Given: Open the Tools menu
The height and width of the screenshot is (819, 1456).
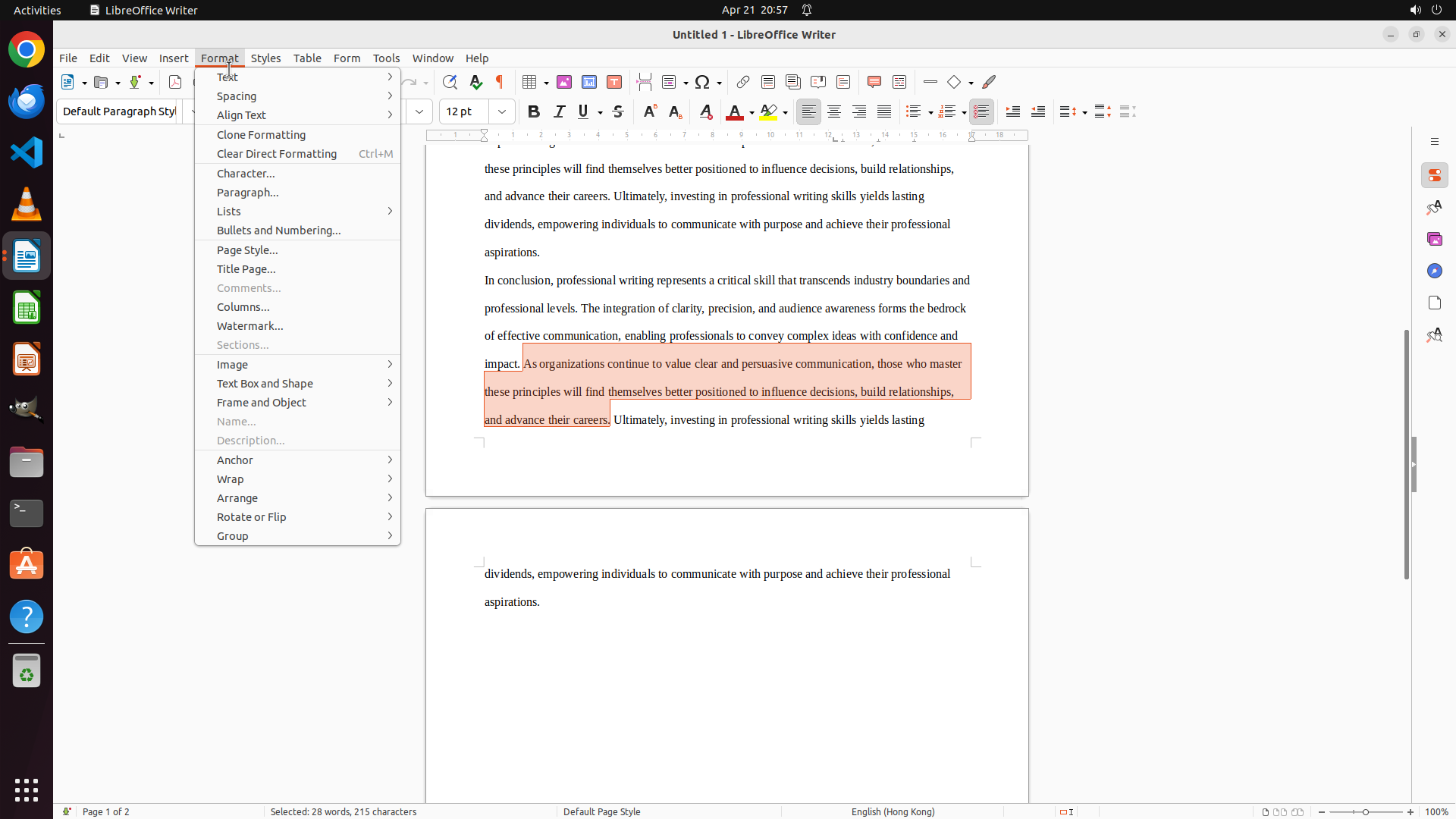Looking at the screenshot, I should click(x=386, y=58).
